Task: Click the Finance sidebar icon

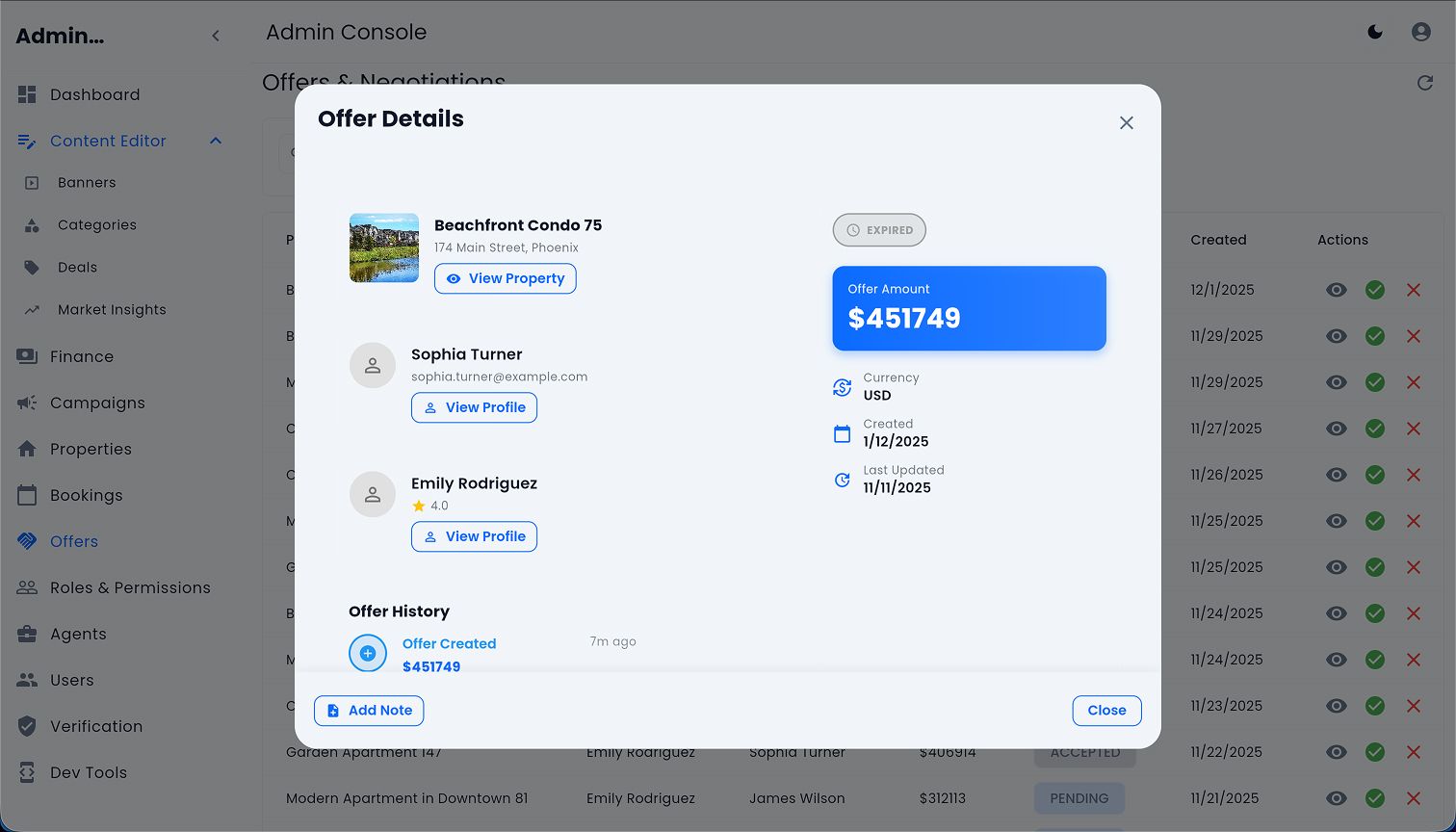Action: coord(27,356)
